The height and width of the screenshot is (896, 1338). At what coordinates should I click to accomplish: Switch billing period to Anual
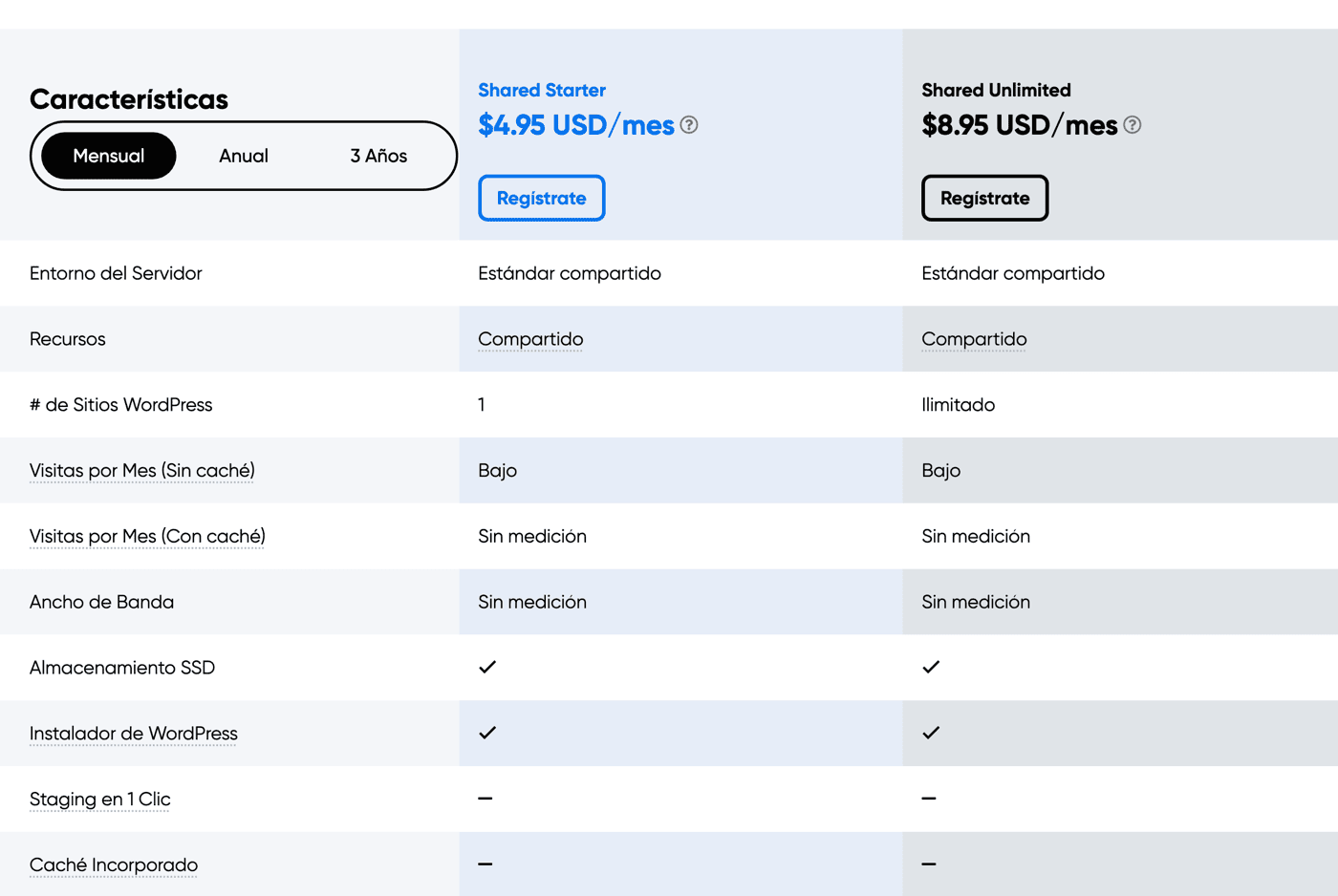[244, 156]
